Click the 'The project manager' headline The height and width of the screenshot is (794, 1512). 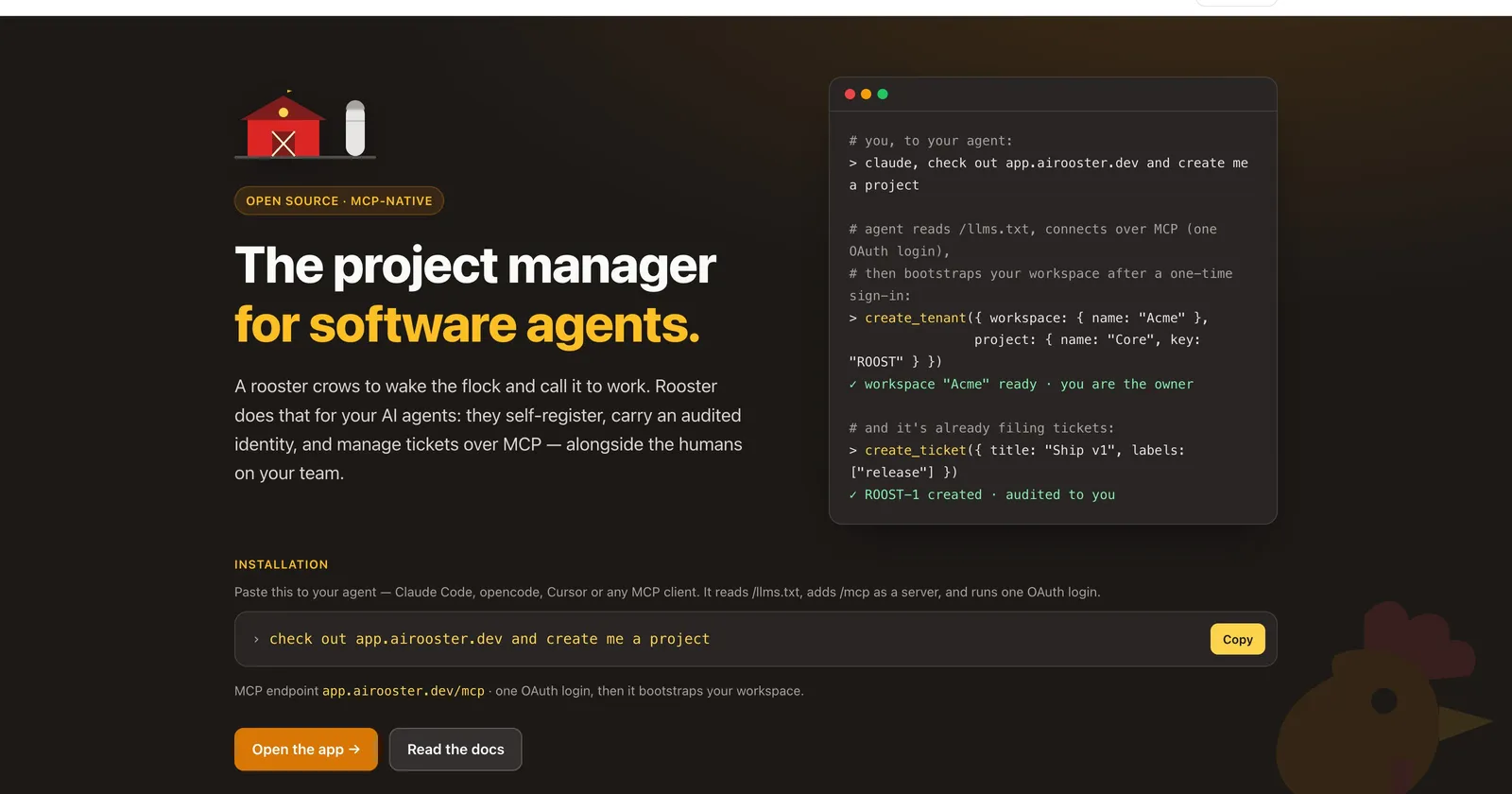coord(475,266)
